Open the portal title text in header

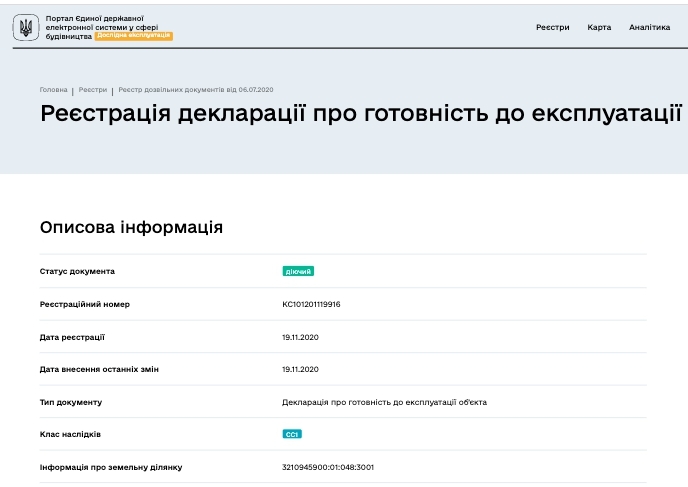coord(102,27)
